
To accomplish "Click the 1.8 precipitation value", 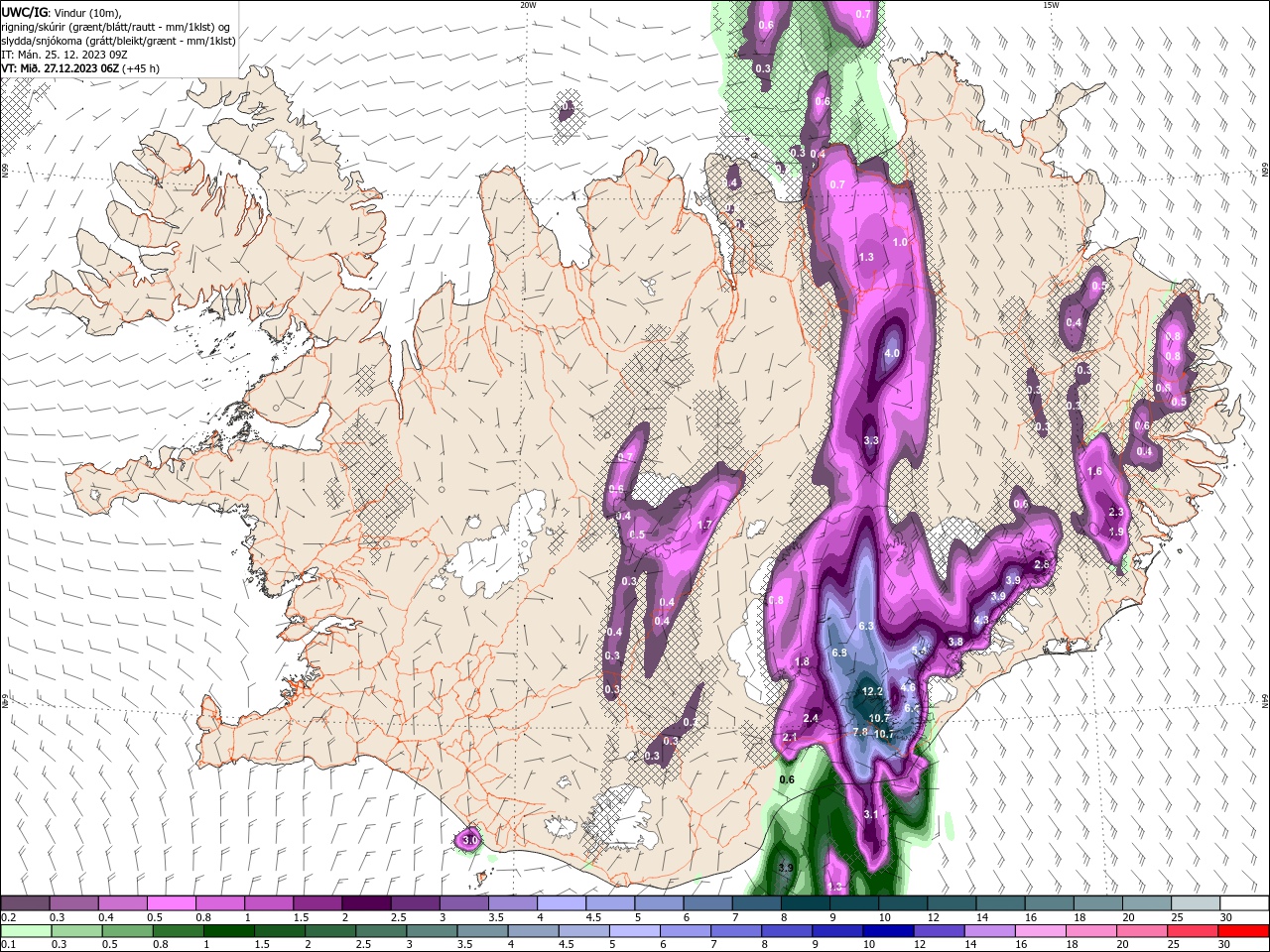I will [x=802, y=661].
